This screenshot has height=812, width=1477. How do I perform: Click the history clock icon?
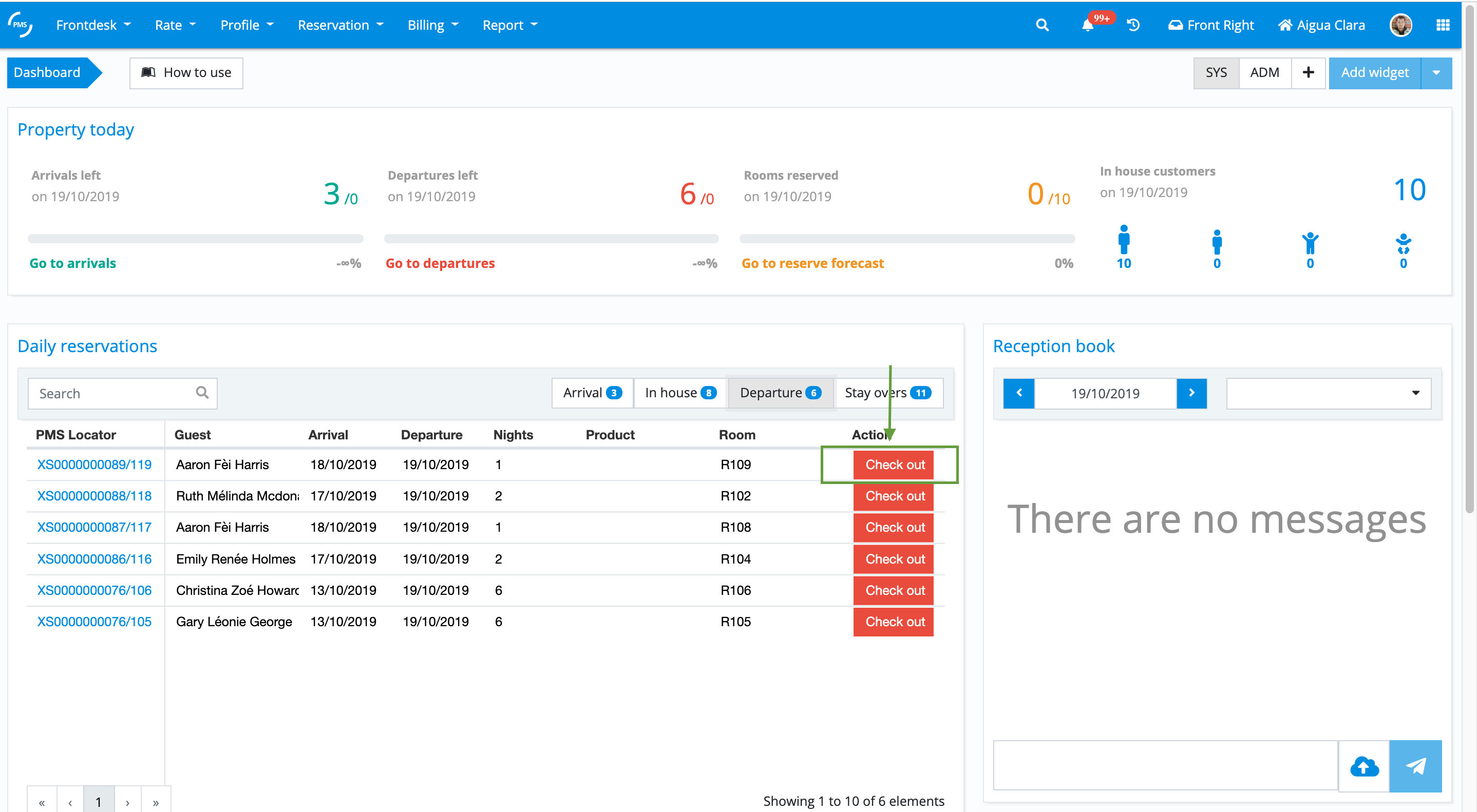[1133, 25]
